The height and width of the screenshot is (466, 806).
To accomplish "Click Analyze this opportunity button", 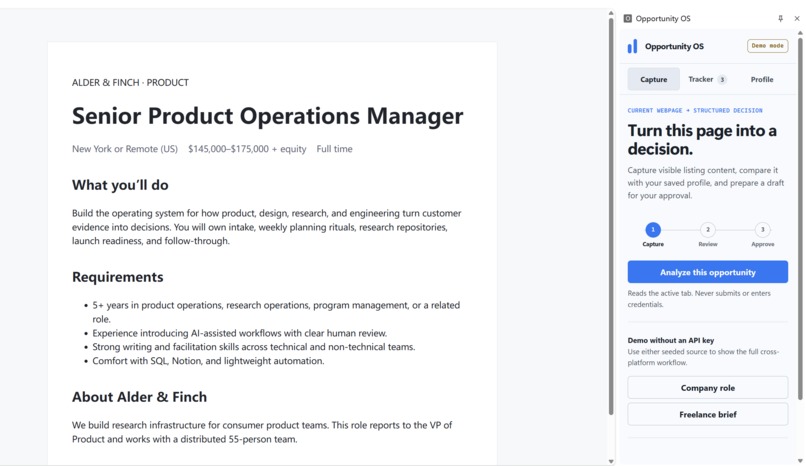I will tap(707, 272).
